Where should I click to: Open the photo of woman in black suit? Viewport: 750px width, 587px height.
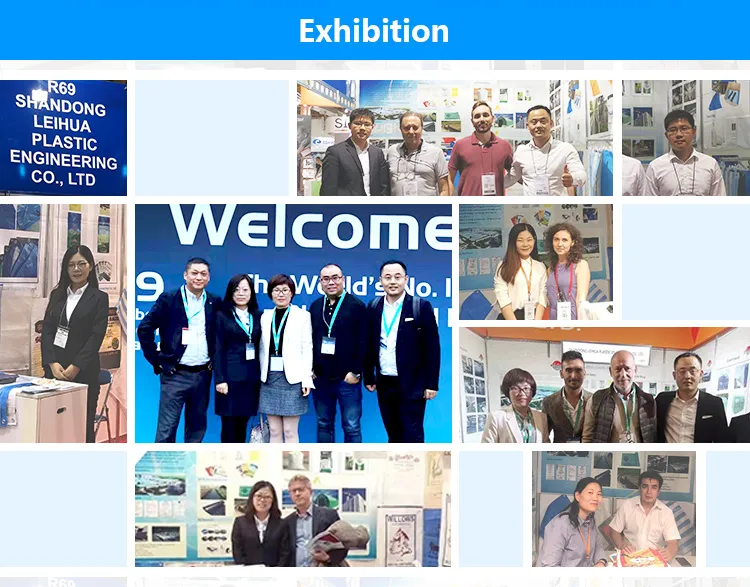(63, 322)
